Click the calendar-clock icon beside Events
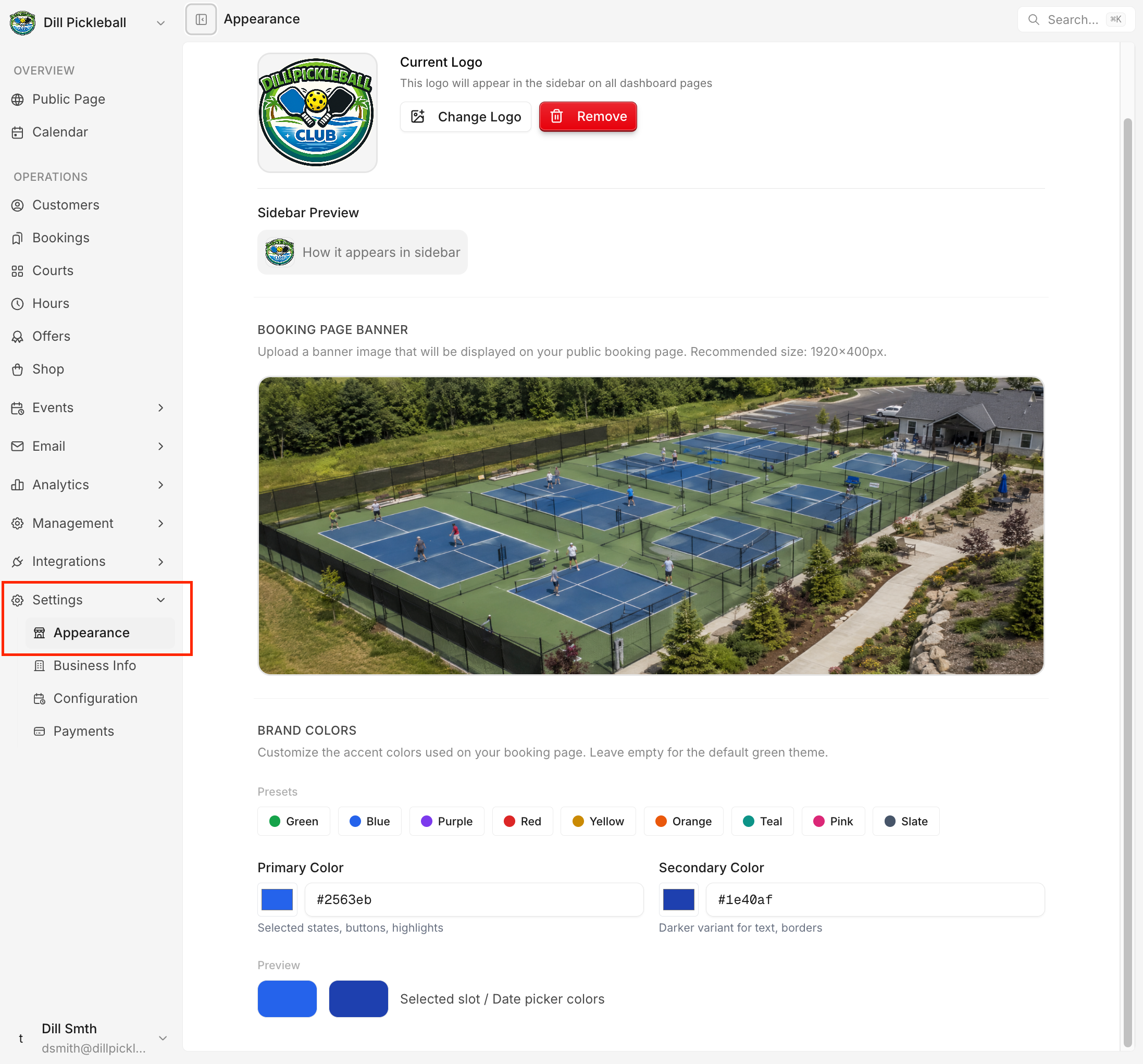 (x=18, y=409)
